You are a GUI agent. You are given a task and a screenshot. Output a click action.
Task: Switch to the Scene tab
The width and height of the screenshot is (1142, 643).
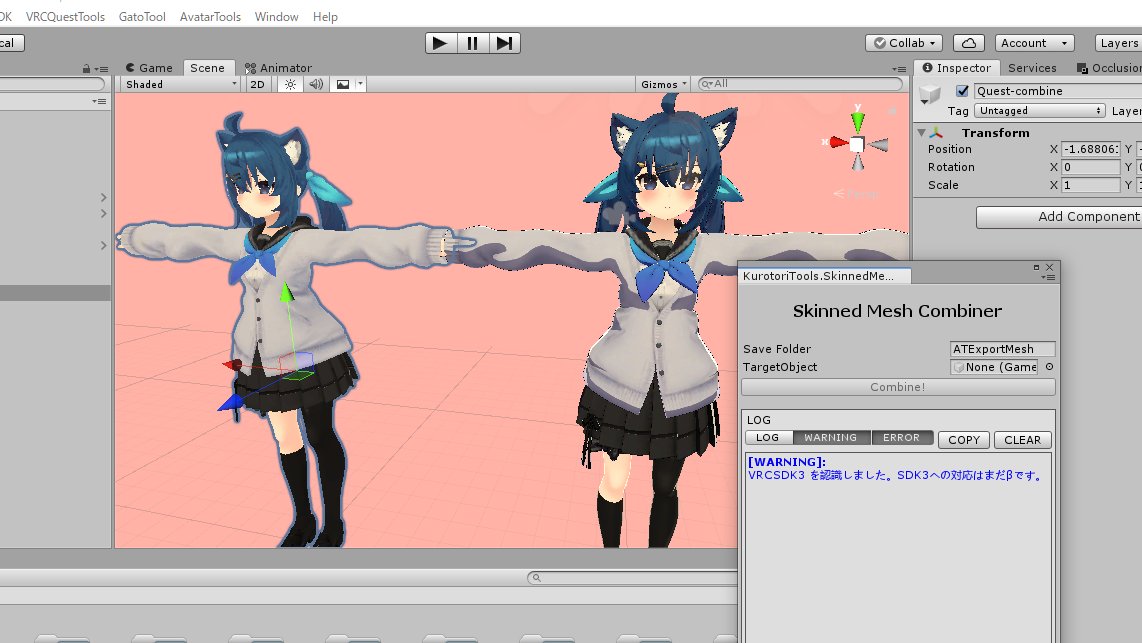pyautogui.click(x=208, y=68)
